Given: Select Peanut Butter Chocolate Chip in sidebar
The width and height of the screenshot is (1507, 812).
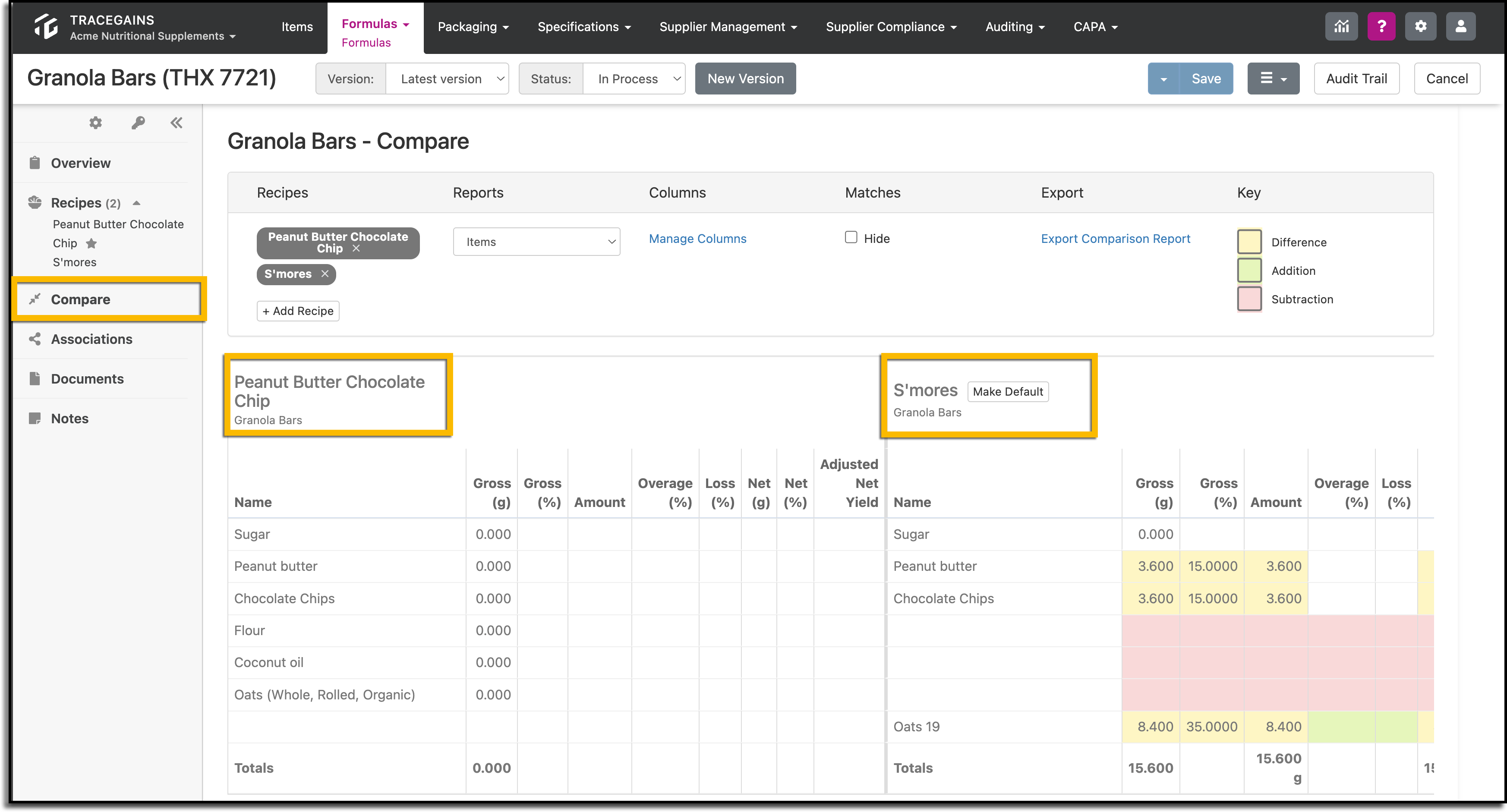Looking at the screenshot, I should click(x=118, y=233).
